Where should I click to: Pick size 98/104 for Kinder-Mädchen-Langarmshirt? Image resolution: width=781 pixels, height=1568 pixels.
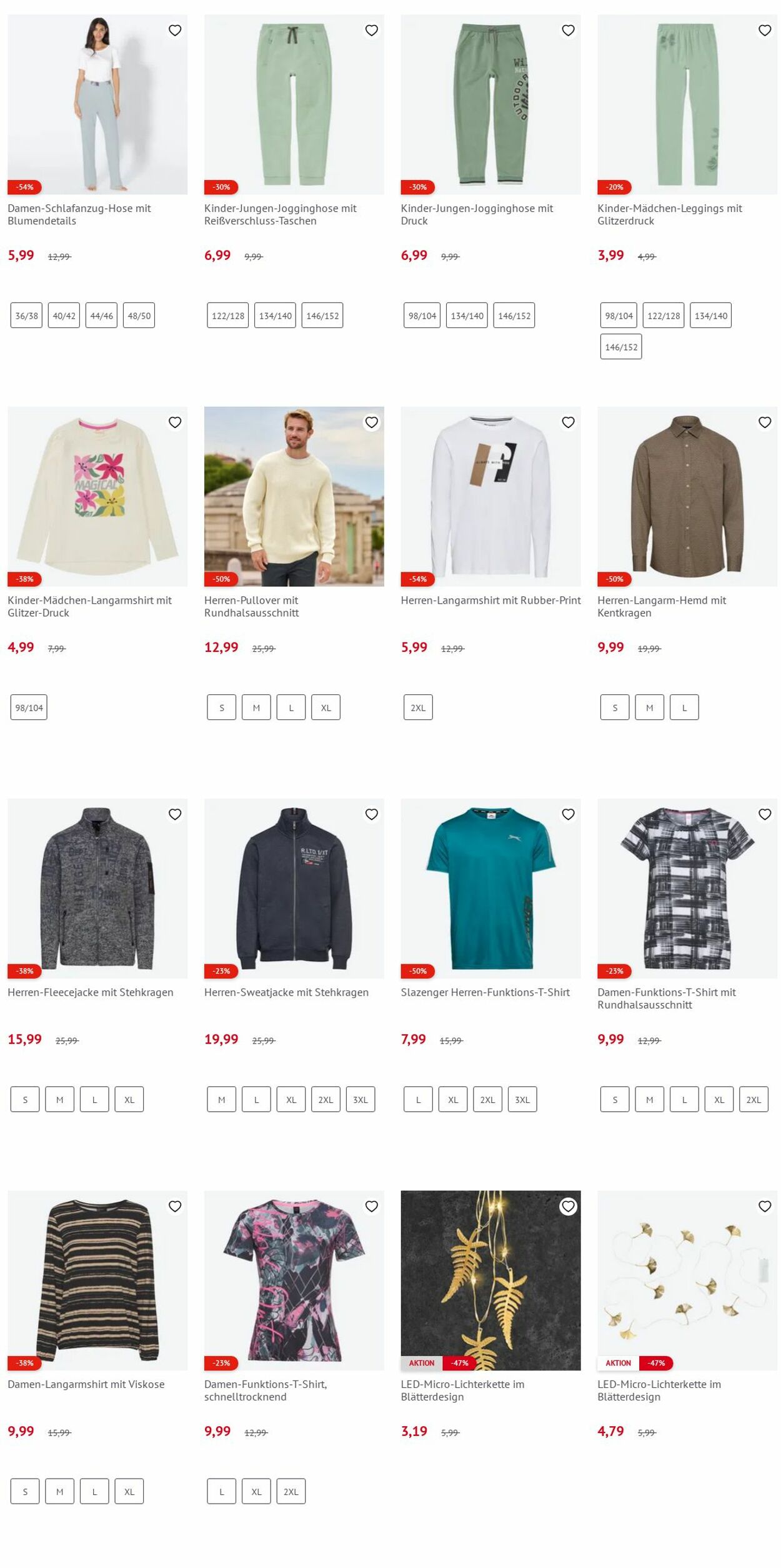(29, 707)
